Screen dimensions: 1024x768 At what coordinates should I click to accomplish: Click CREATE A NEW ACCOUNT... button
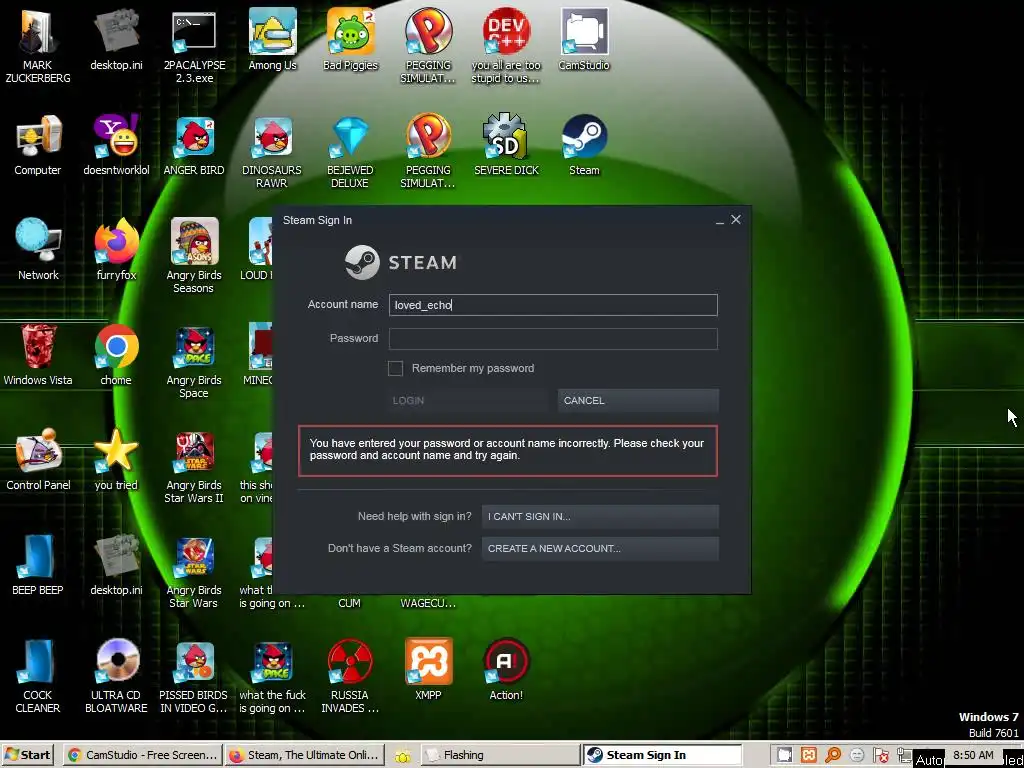pos(600,549)
